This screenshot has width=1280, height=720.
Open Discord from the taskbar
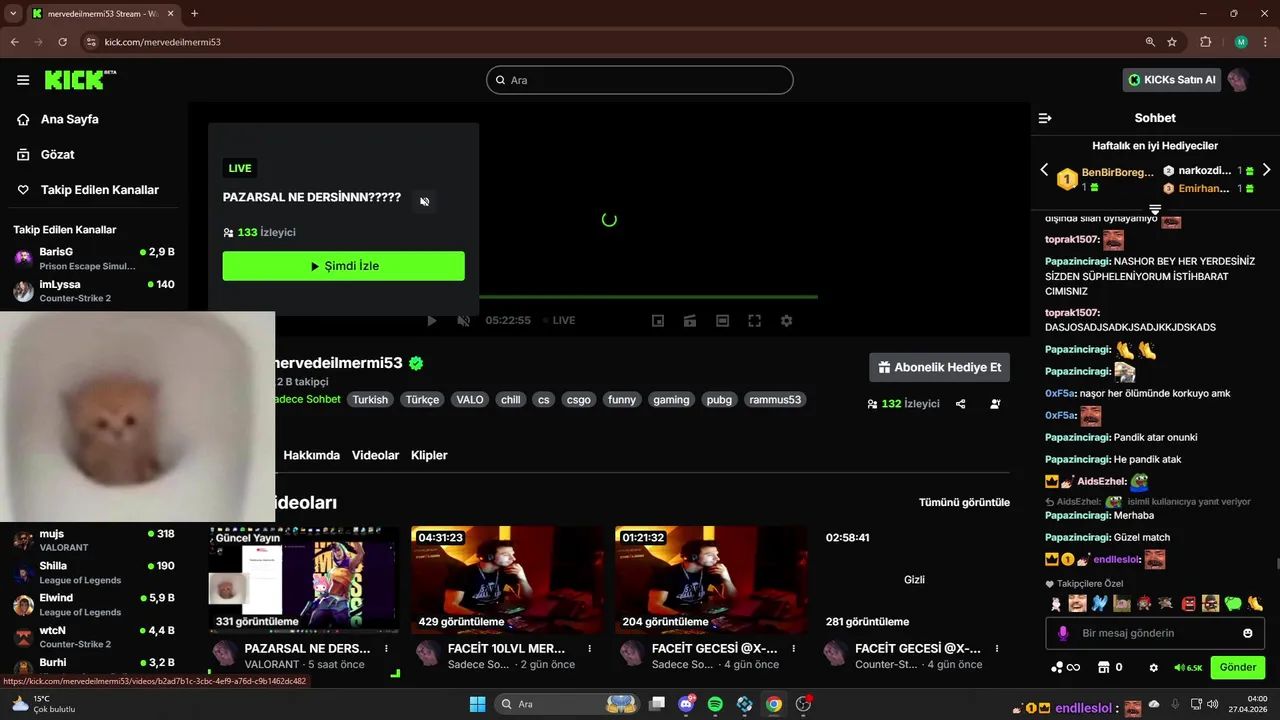pos(686,704)
